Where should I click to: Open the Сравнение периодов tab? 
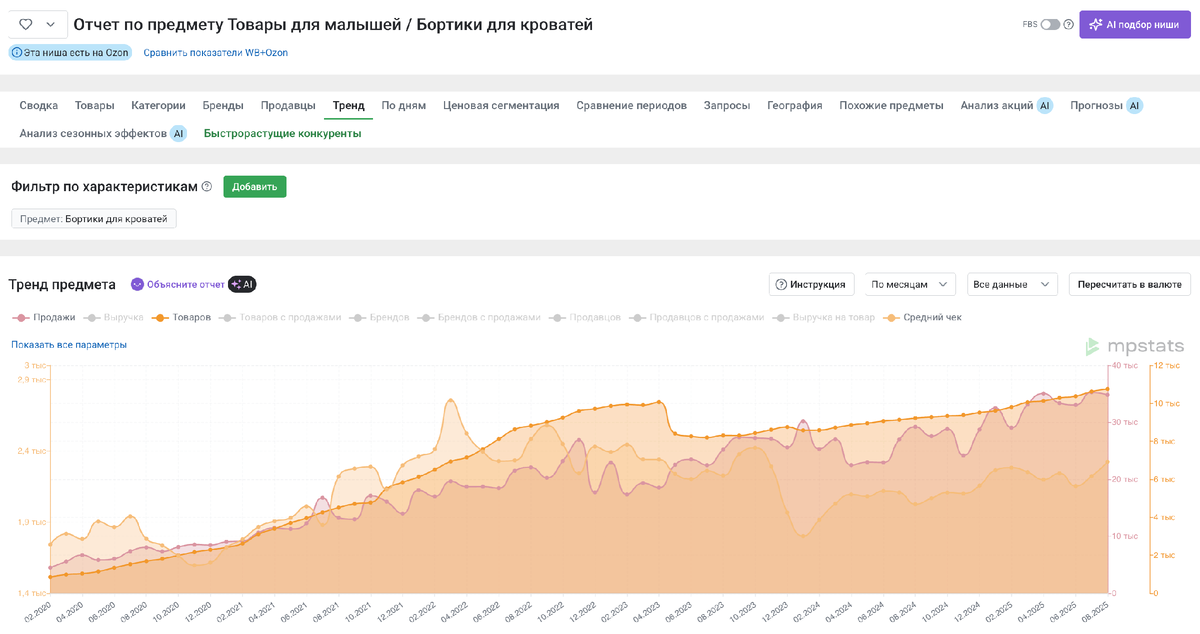coord(632,105)
